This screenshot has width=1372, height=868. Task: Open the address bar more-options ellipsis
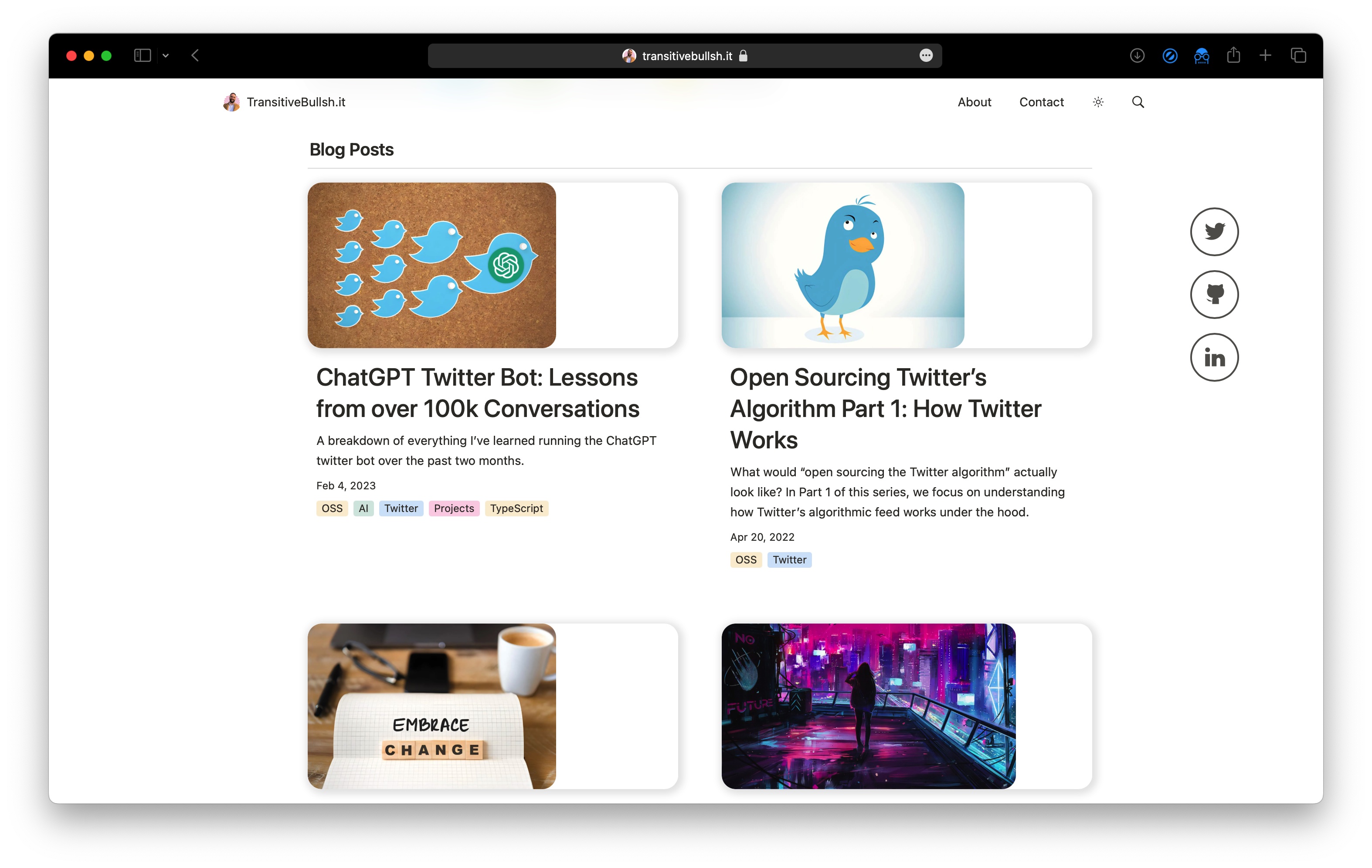pyautogui.click(x=926, y=56)
